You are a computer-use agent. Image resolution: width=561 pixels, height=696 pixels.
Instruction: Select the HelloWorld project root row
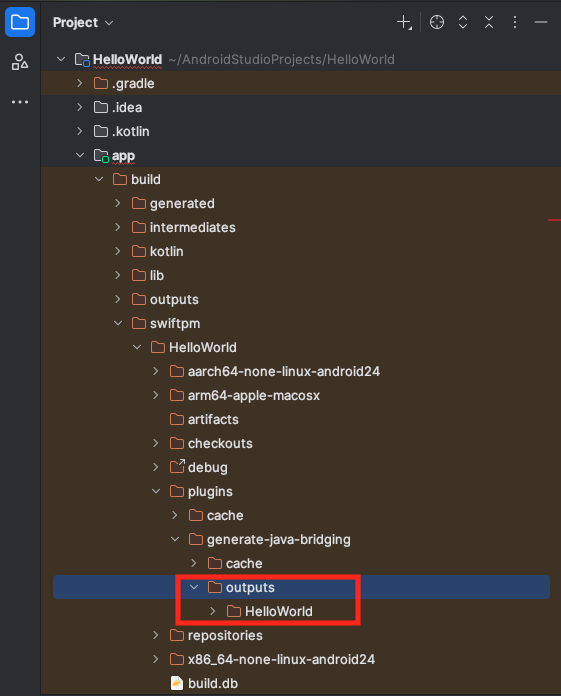(301, 59)
